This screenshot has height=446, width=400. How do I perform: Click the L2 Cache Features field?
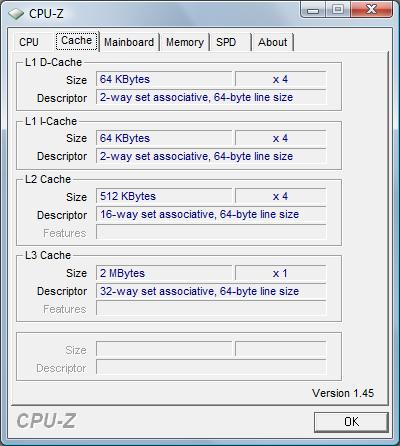(x=211, y=232)
